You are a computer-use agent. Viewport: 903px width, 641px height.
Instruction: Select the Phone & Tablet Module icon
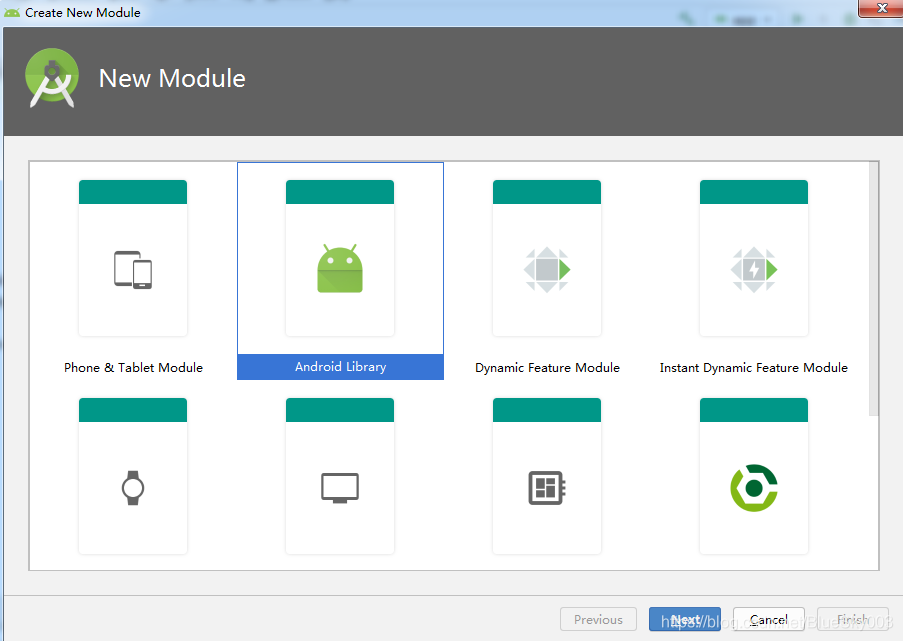point(133,270)
